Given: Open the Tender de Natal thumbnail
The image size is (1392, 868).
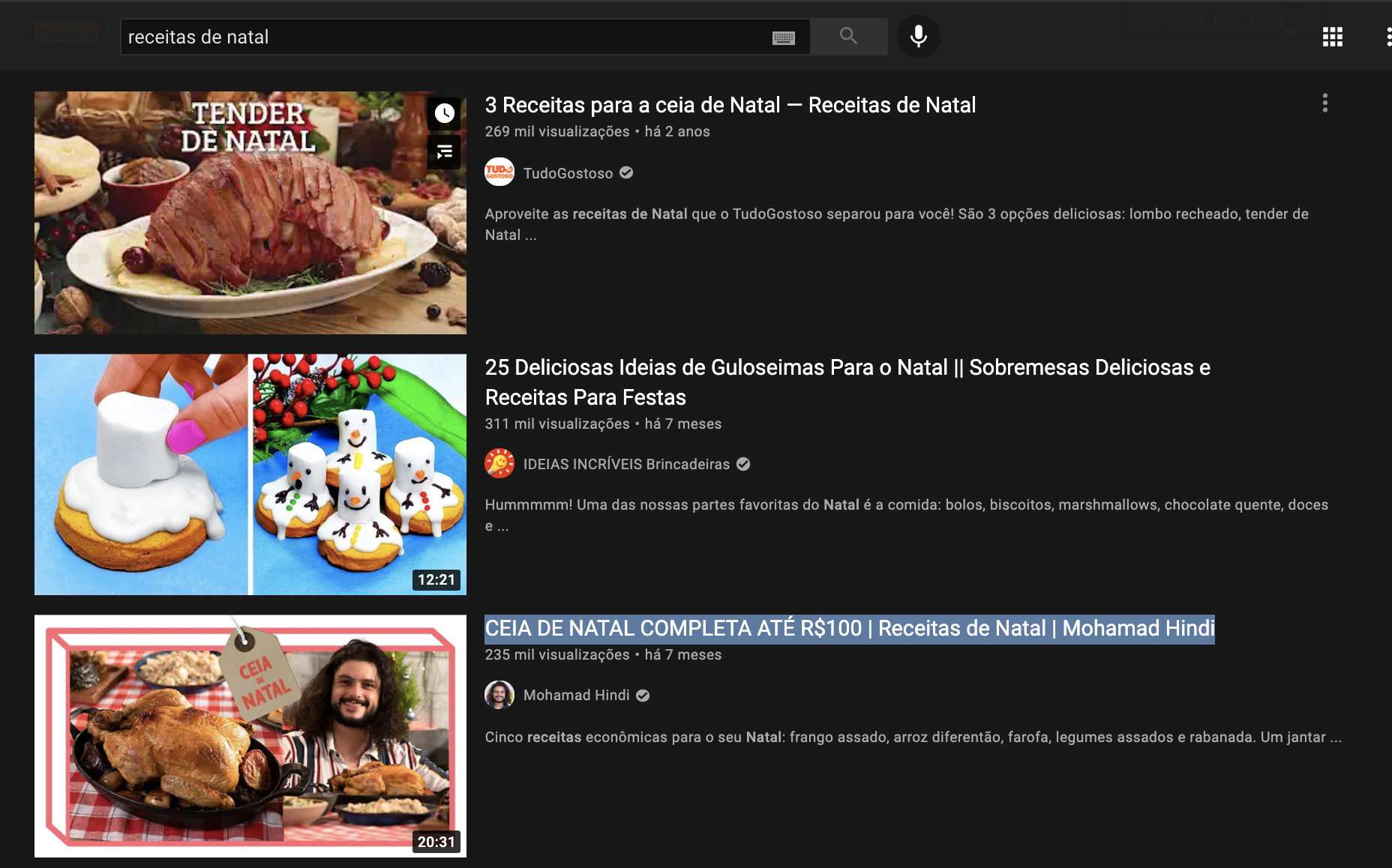Looking at the screenshot, I should (250, 212).
